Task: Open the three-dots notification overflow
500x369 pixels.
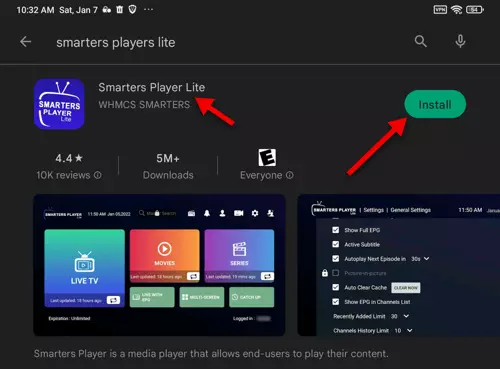Action: (x=148, y=9)
